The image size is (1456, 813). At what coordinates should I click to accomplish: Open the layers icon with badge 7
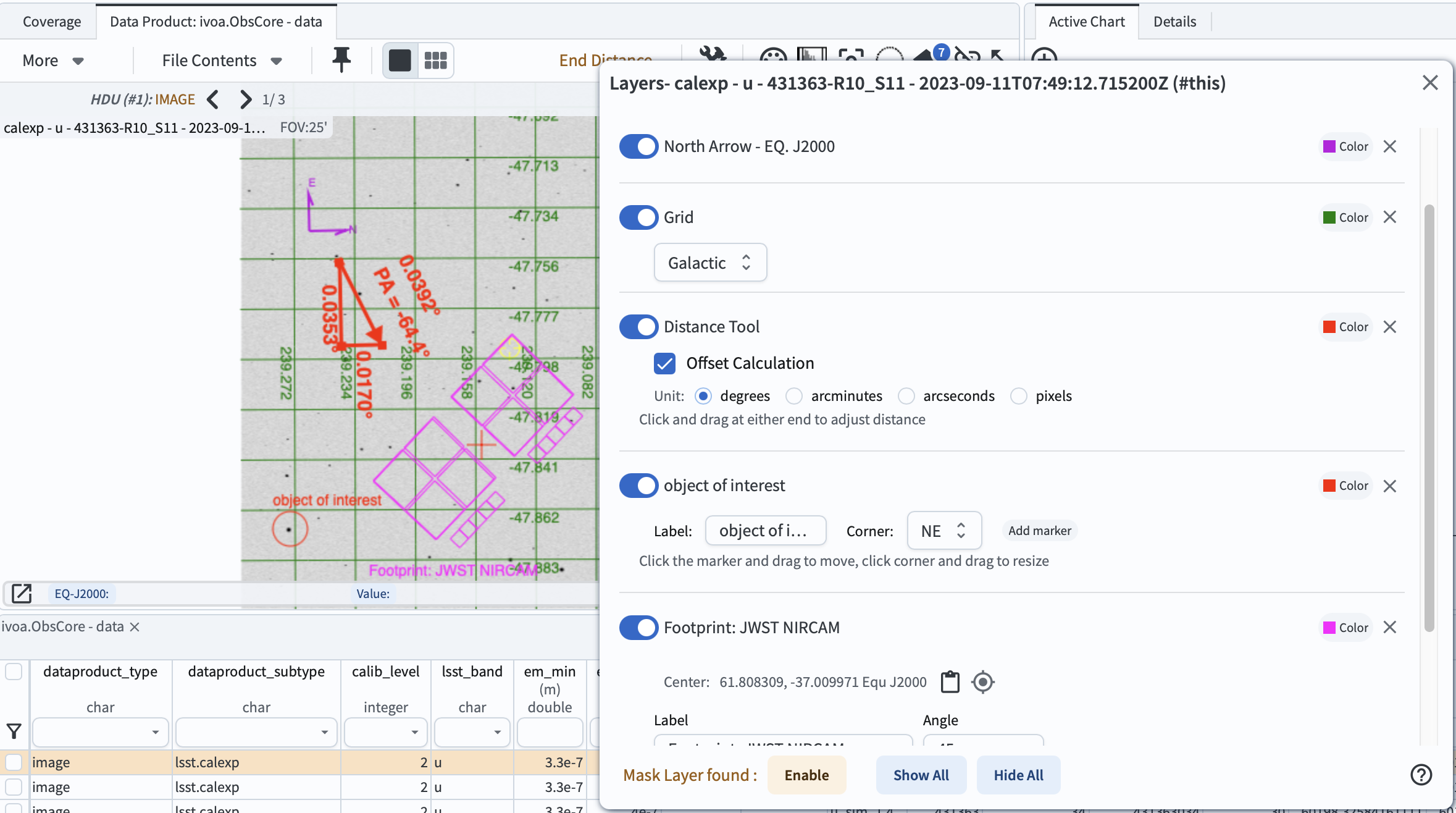(926, 57)
